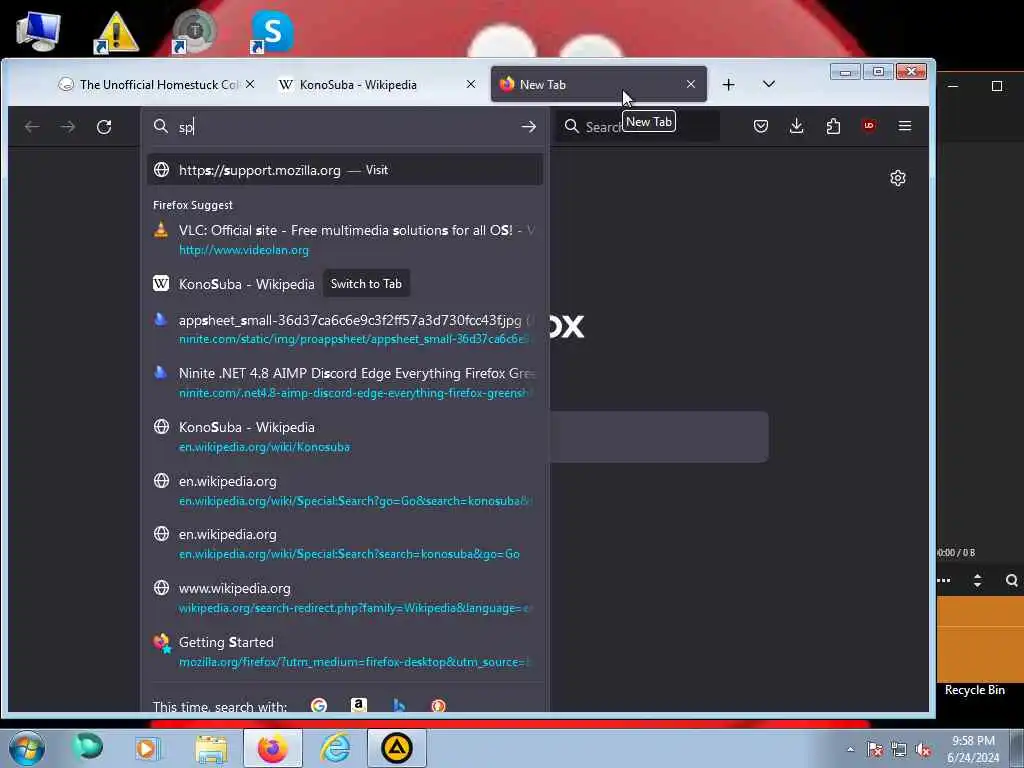This screenshot has width=1024, height=768.
Task: Open the Pocket save icon
Action: [x=761, y=126]
